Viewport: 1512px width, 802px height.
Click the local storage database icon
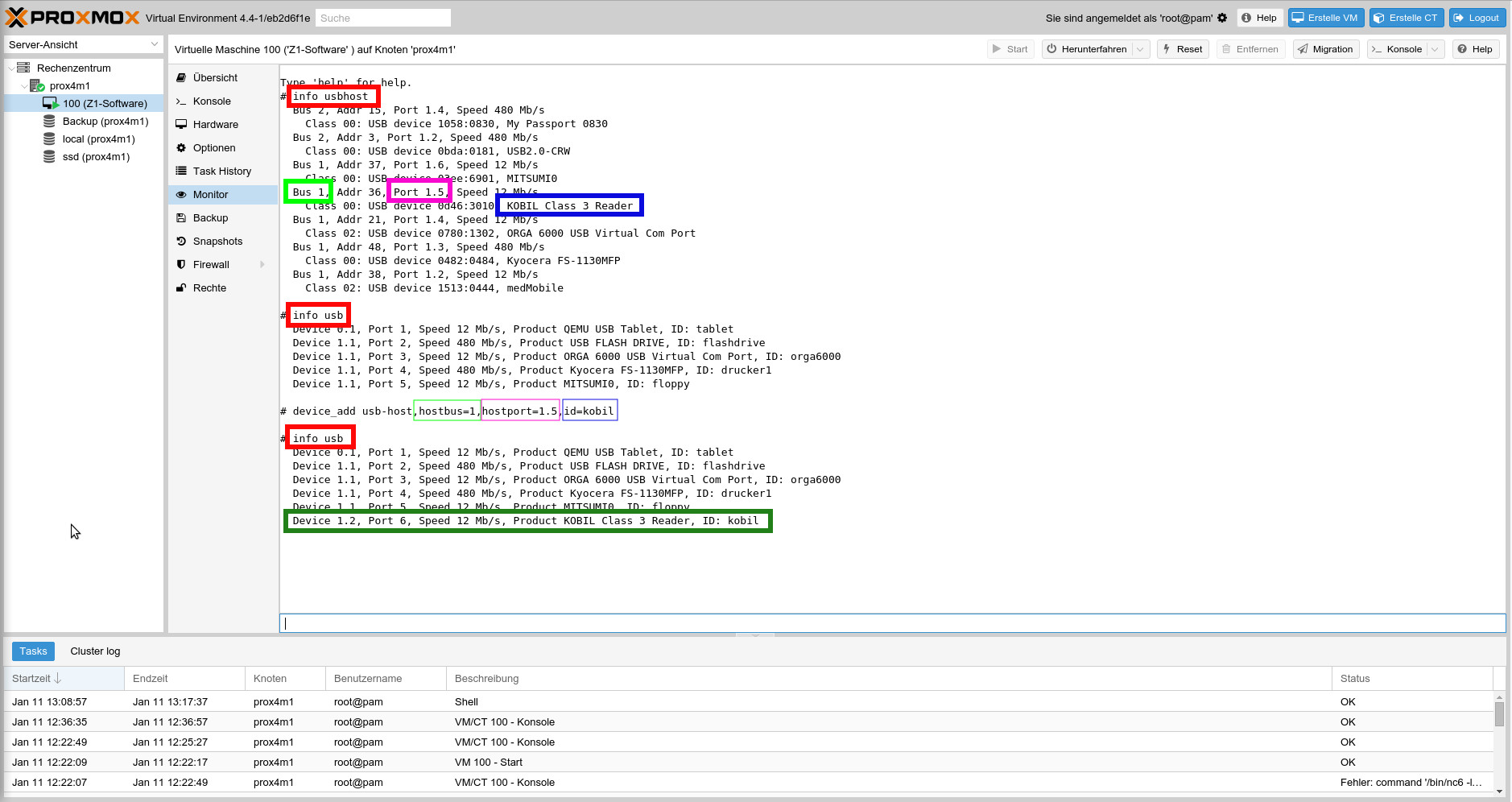49,139
